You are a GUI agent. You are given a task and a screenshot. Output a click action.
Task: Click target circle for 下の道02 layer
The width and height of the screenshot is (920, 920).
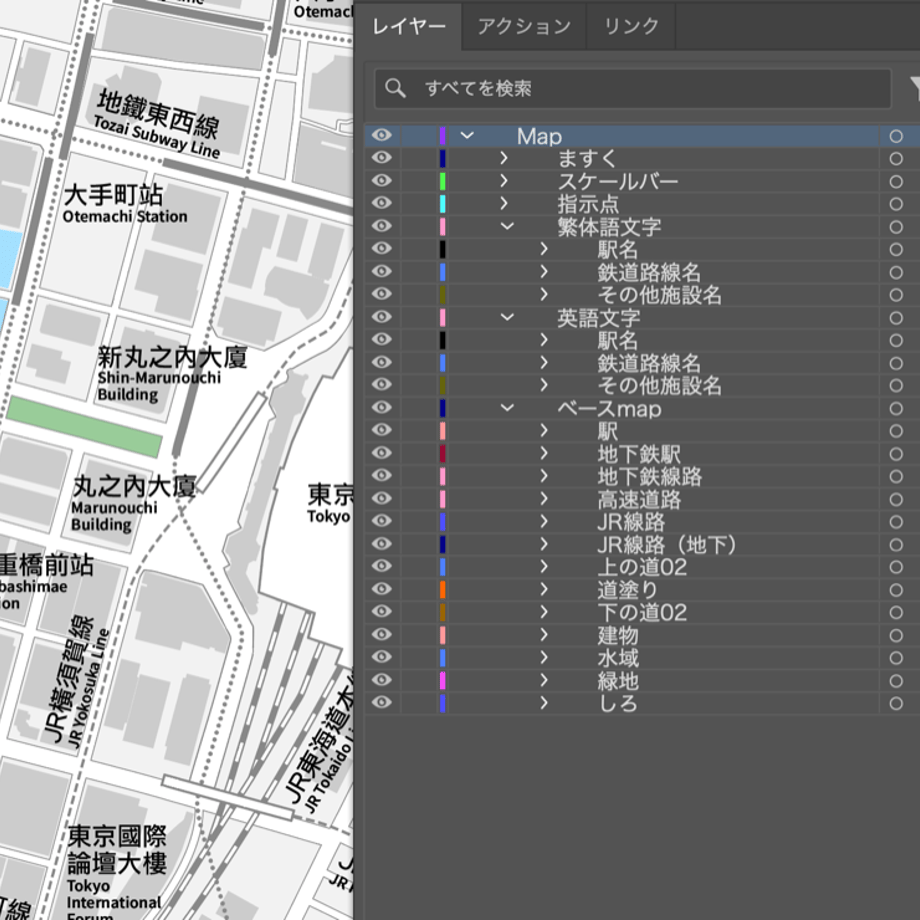pos(896,613)
